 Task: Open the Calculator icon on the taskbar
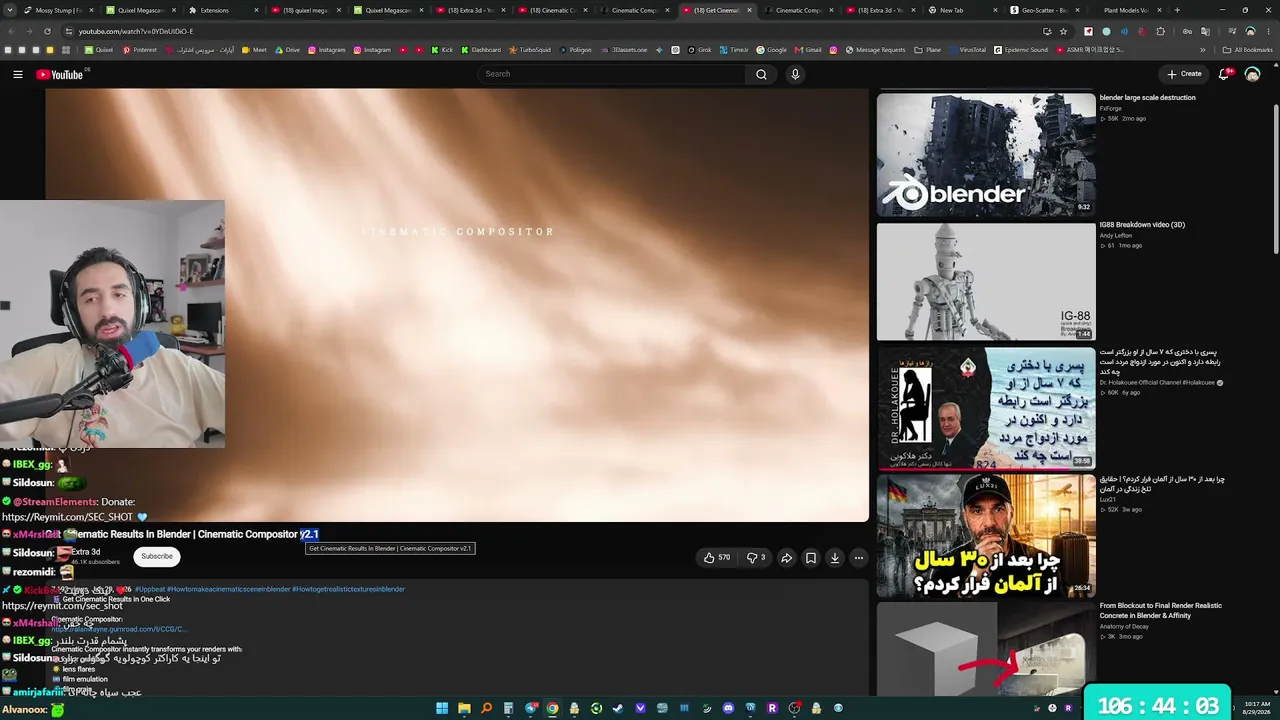point(508,708)
